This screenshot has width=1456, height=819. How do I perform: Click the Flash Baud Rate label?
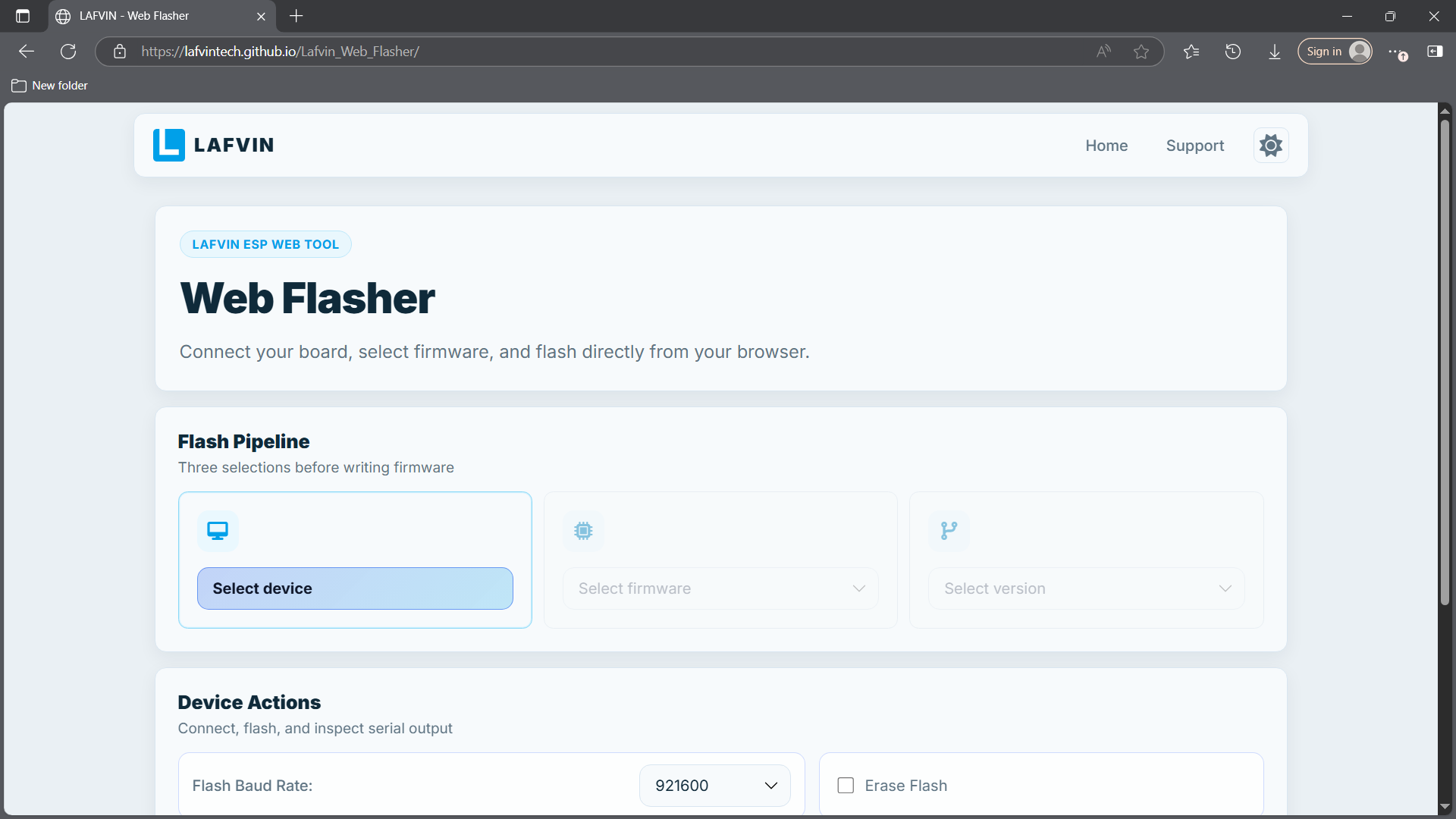[x=252, y=786]
